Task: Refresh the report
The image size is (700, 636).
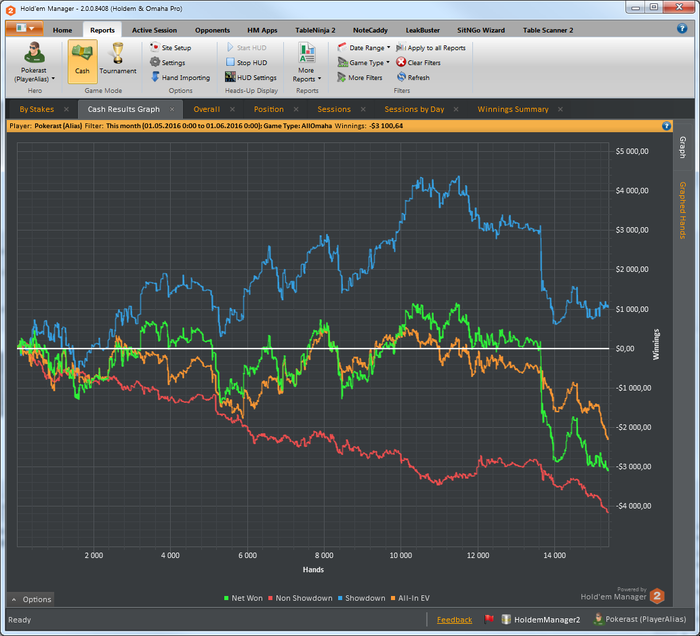Action: [413, 77]
